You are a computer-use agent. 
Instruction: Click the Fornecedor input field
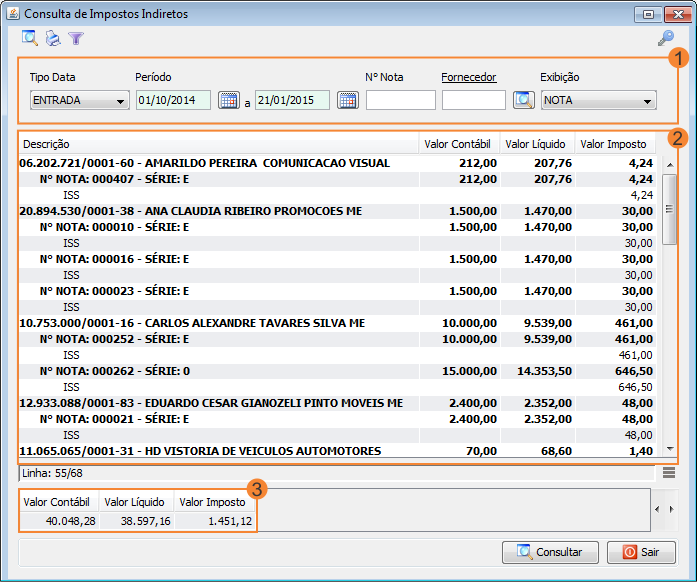click(473, 100)
